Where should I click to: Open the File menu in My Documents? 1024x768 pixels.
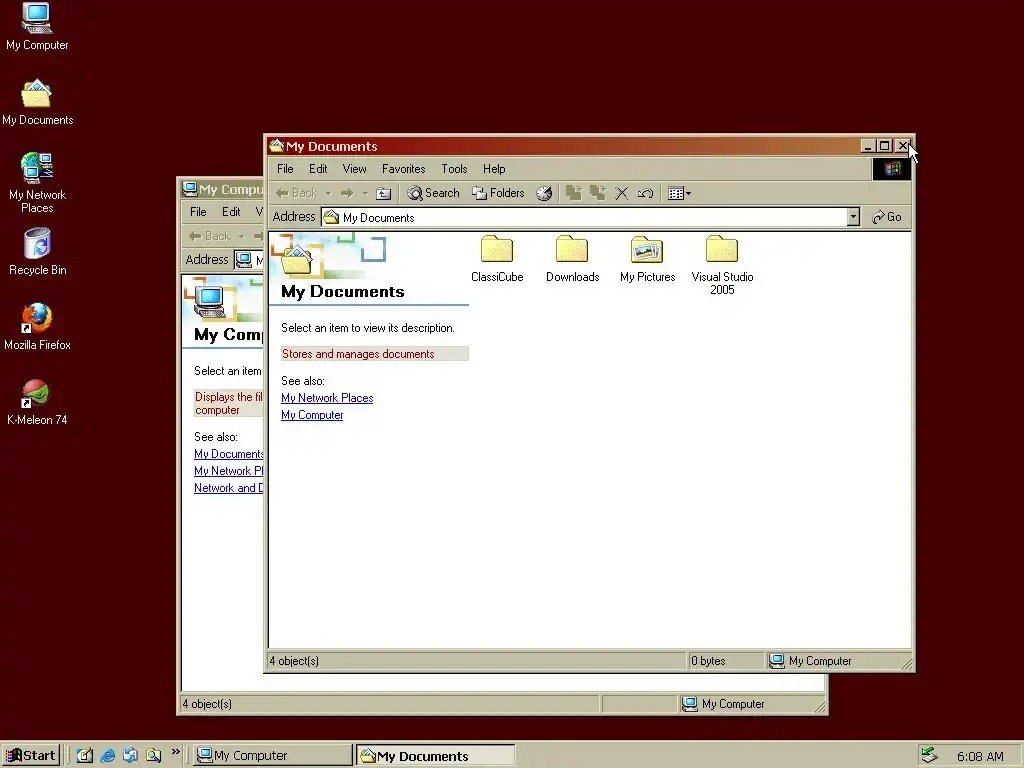click(x=285, y=169)
